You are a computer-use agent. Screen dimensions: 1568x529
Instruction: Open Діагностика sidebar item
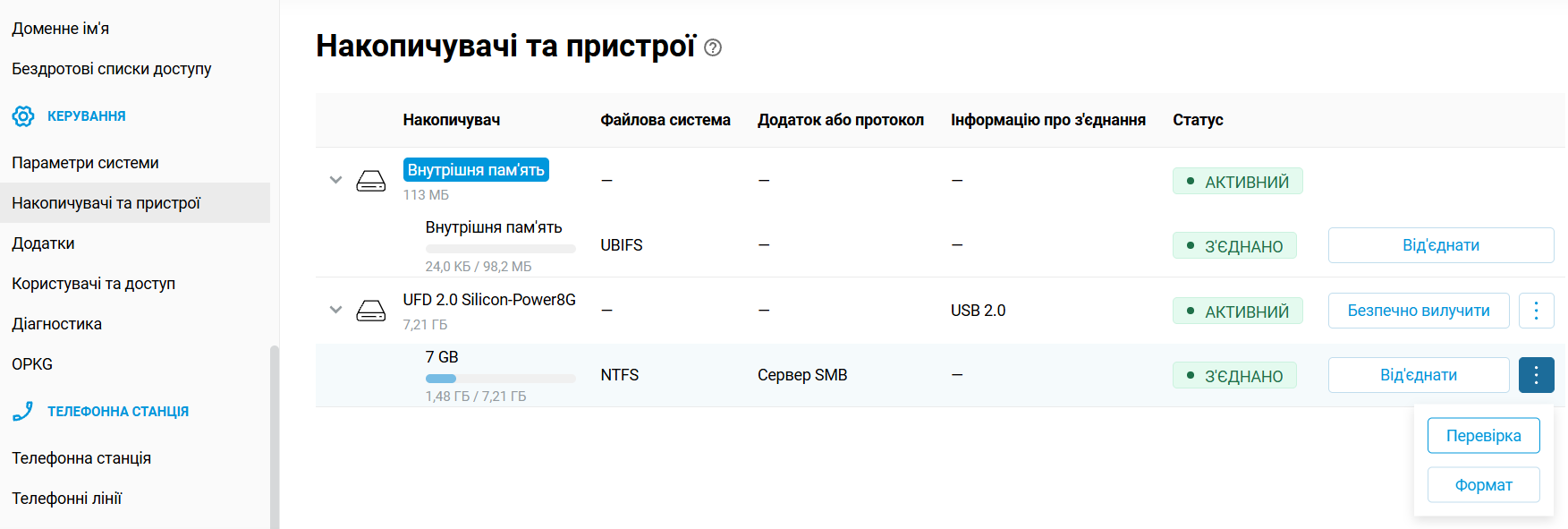[57, 324]
